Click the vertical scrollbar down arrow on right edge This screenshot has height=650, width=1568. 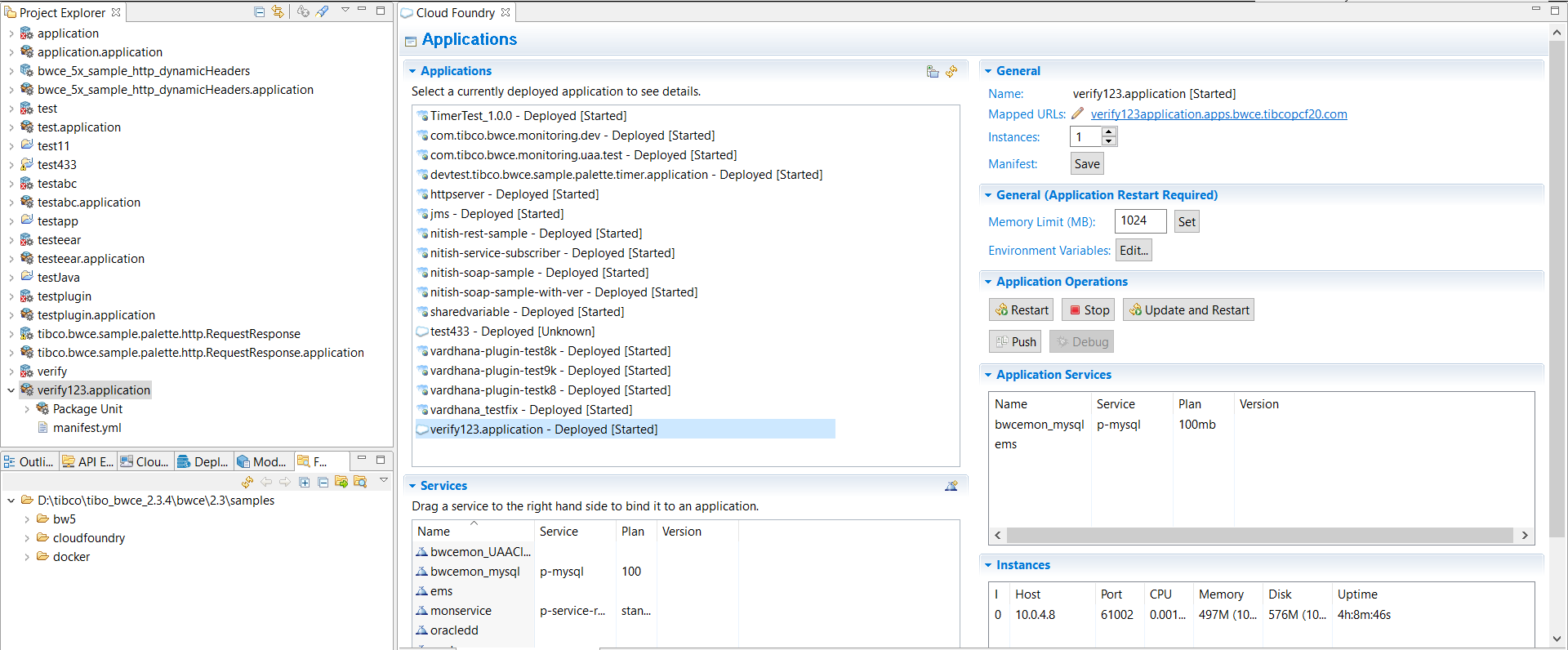click(1557, 639)
